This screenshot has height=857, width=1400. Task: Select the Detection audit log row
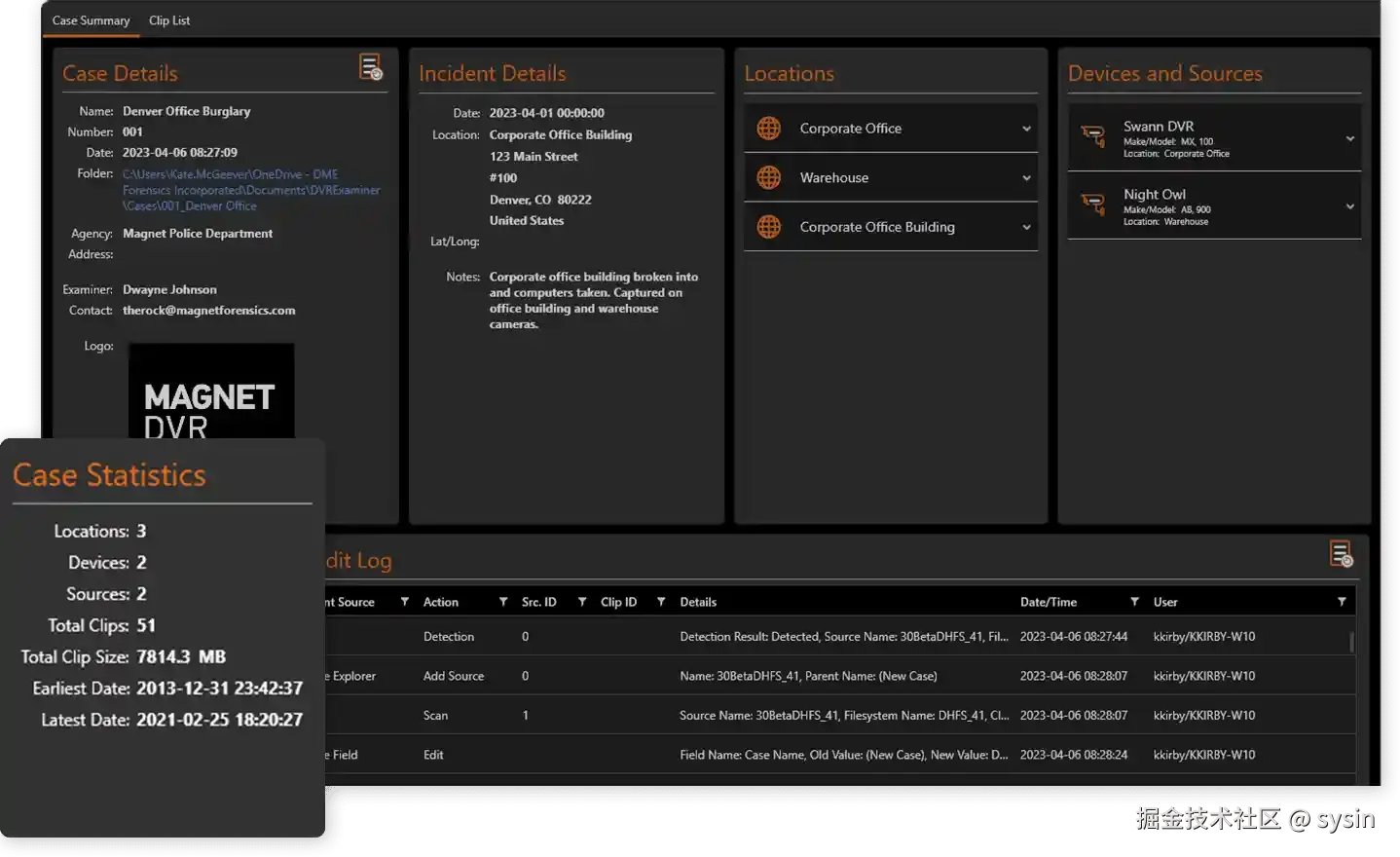click(839, 637)
